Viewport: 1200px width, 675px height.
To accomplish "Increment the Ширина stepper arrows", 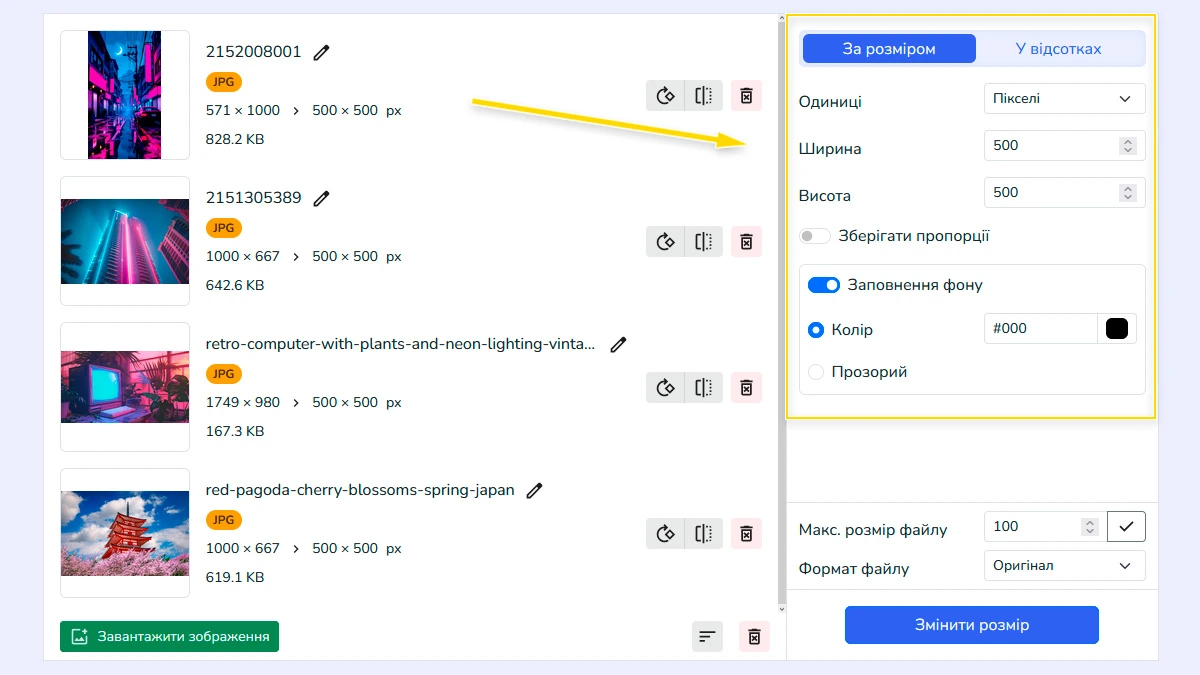I will tap(1128, 142).
